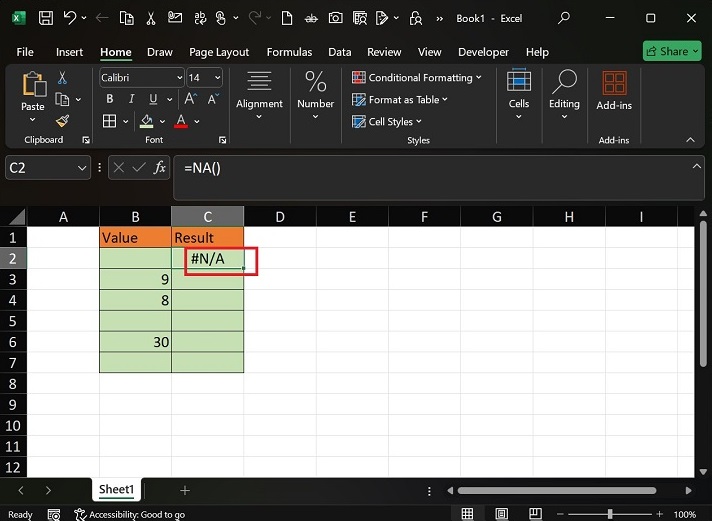Screen dimensions: 712x521
Task: Expand the Name Box C2 dropdown
Action: coord(82,168)
